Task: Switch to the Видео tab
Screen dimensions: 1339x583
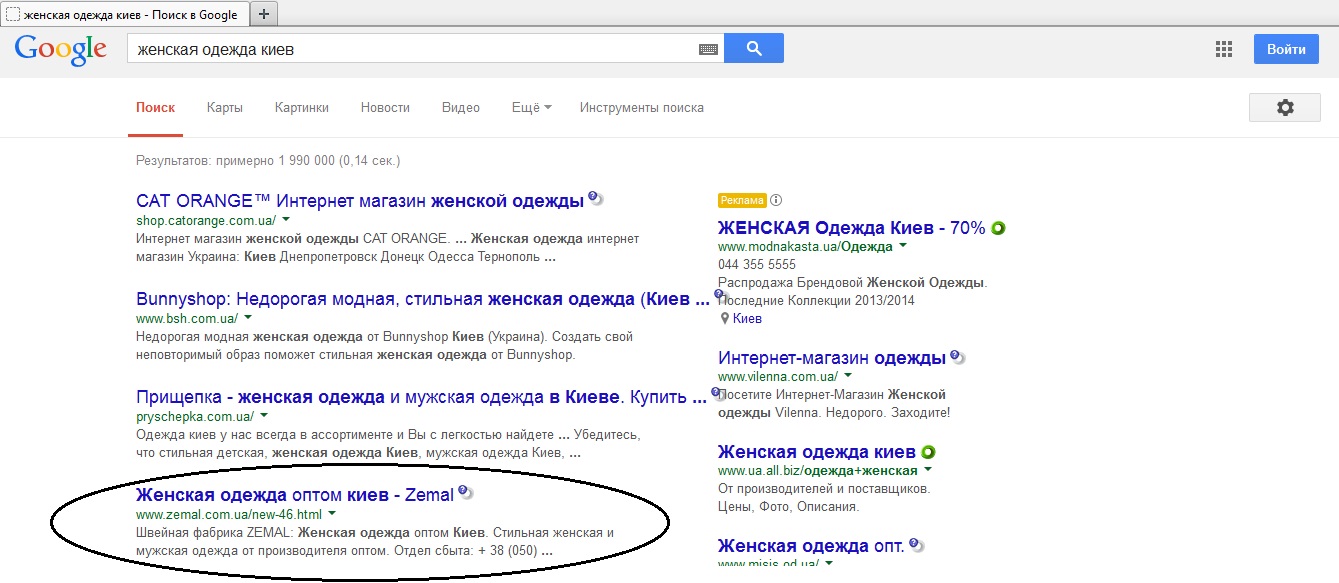Action: pyautogui.click(x=461, y=108)
